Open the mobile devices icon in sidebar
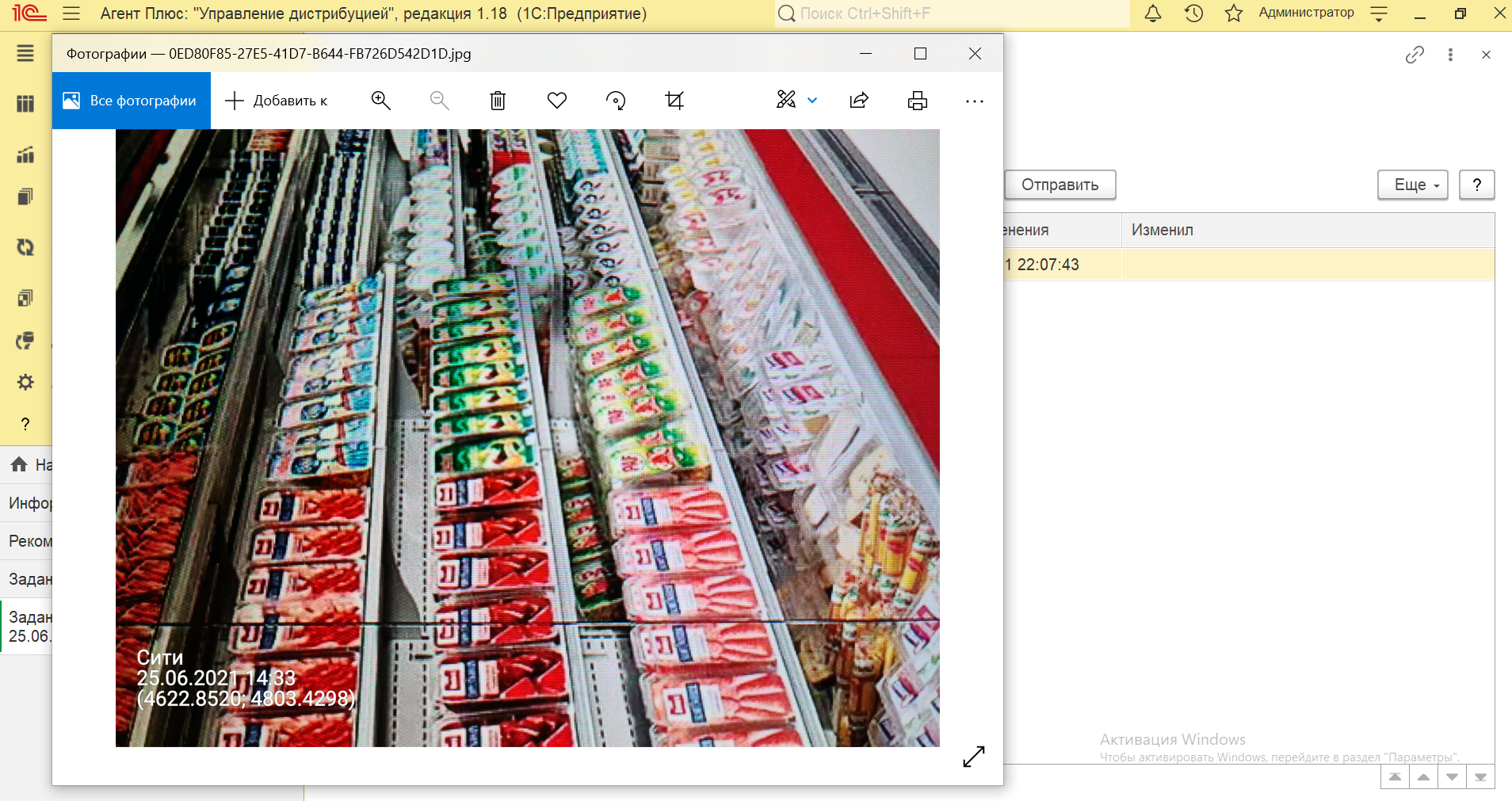This screenshot has width=1512, height=801. tap(25, 341)
